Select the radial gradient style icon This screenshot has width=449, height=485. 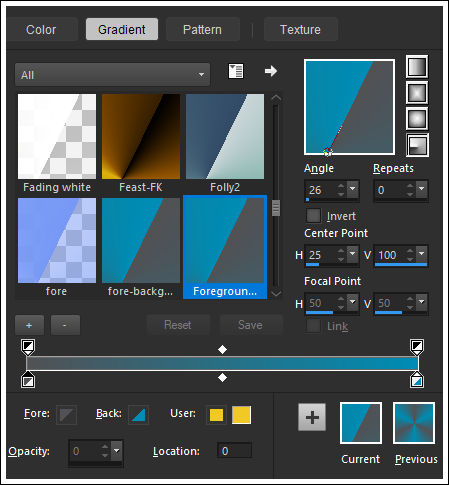click(417, 145)
